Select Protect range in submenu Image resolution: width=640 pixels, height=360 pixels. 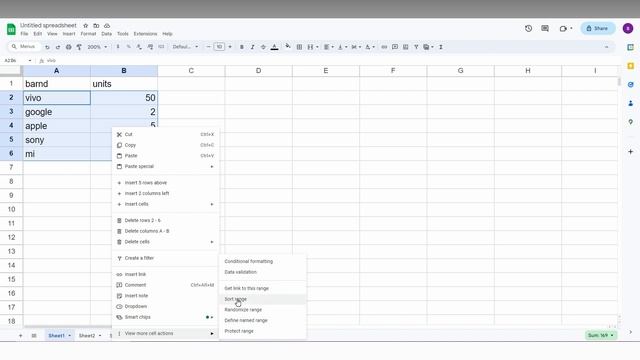(262, 331)
